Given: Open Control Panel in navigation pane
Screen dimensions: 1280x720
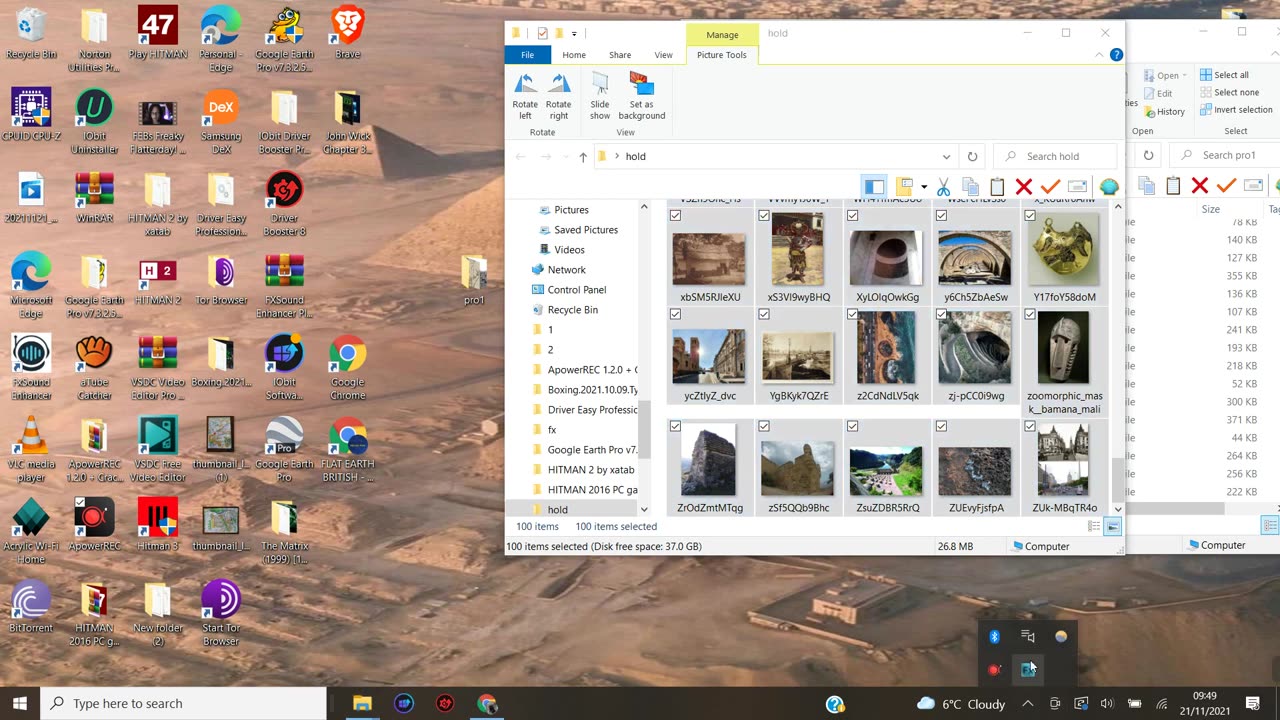Looking at the screenshot, I should click(x=576, y=290).
